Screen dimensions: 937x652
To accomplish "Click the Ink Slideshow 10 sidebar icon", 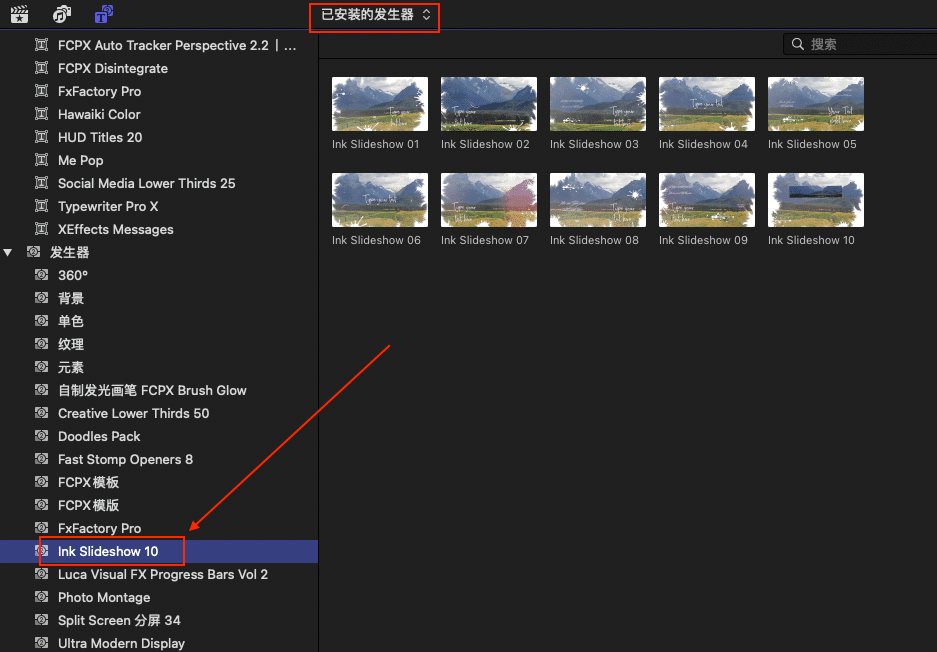I will (41, 551).
